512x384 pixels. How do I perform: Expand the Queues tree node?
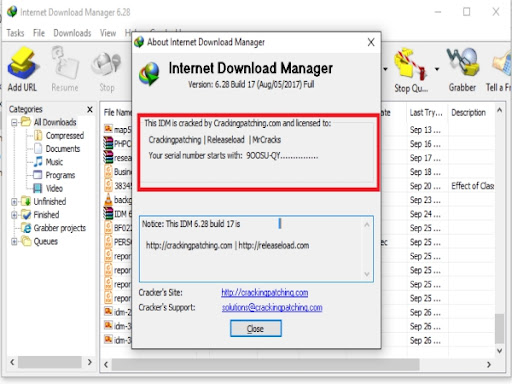14,241
